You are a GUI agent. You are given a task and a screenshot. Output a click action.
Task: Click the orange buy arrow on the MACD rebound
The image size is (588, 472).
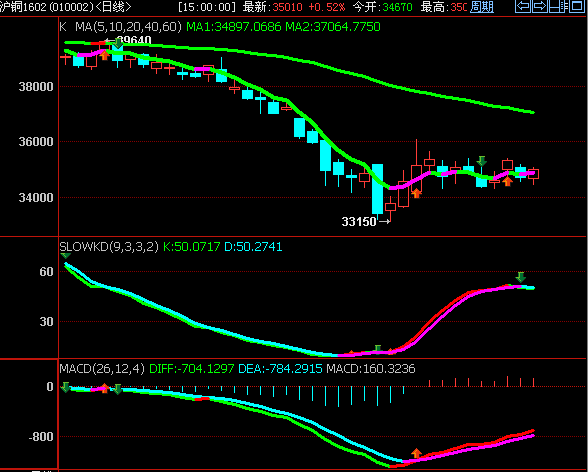(x=416, y=453)
